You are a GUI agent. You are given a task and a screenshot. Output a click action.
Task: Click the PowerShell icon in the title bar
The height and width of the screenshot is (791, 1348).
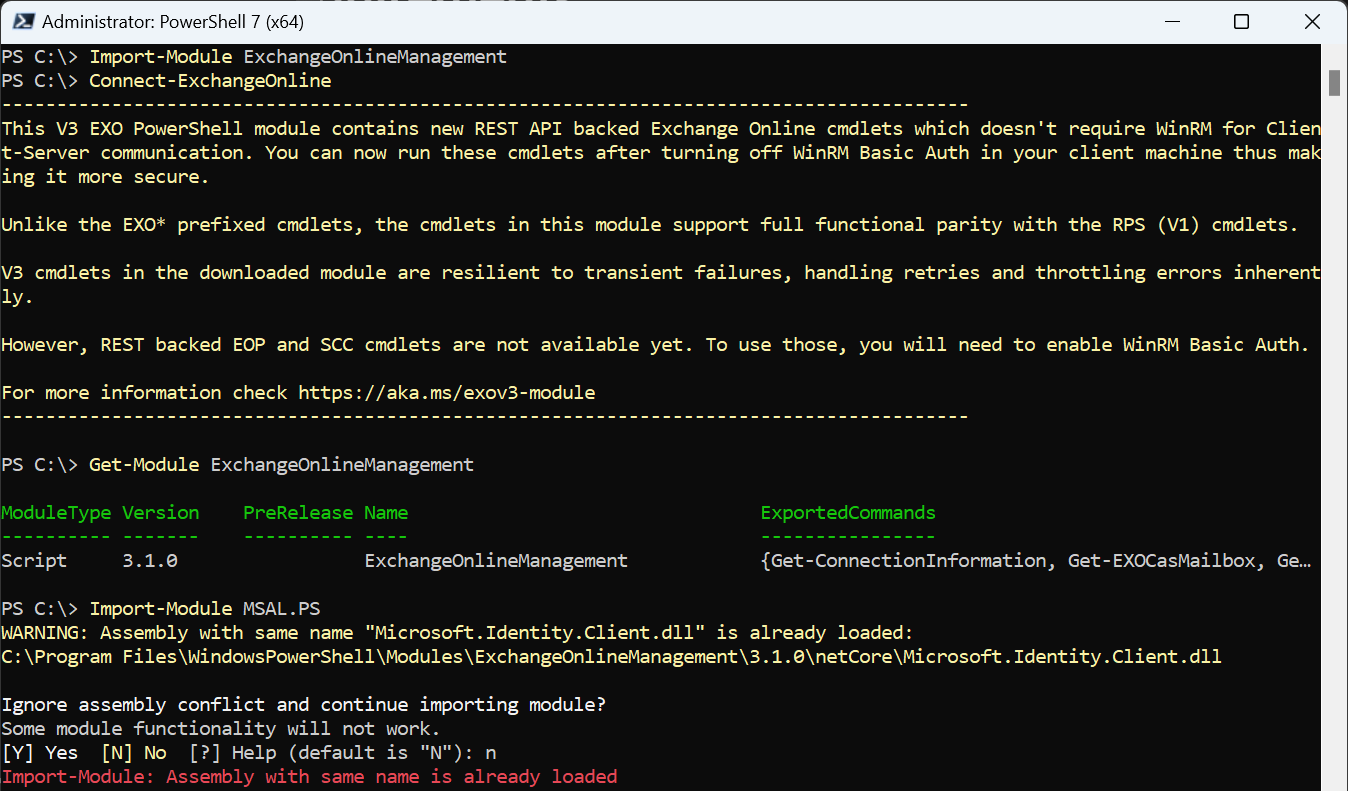click(x=22, y=20)
